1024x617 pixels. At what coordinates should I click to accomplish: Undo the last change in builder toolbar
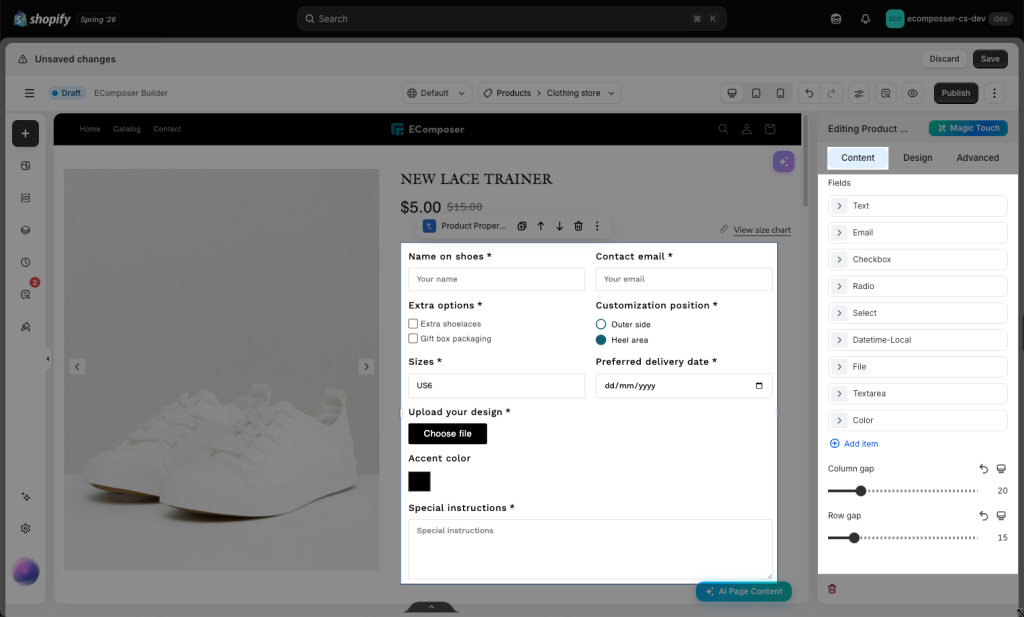(x=809, y=93)
